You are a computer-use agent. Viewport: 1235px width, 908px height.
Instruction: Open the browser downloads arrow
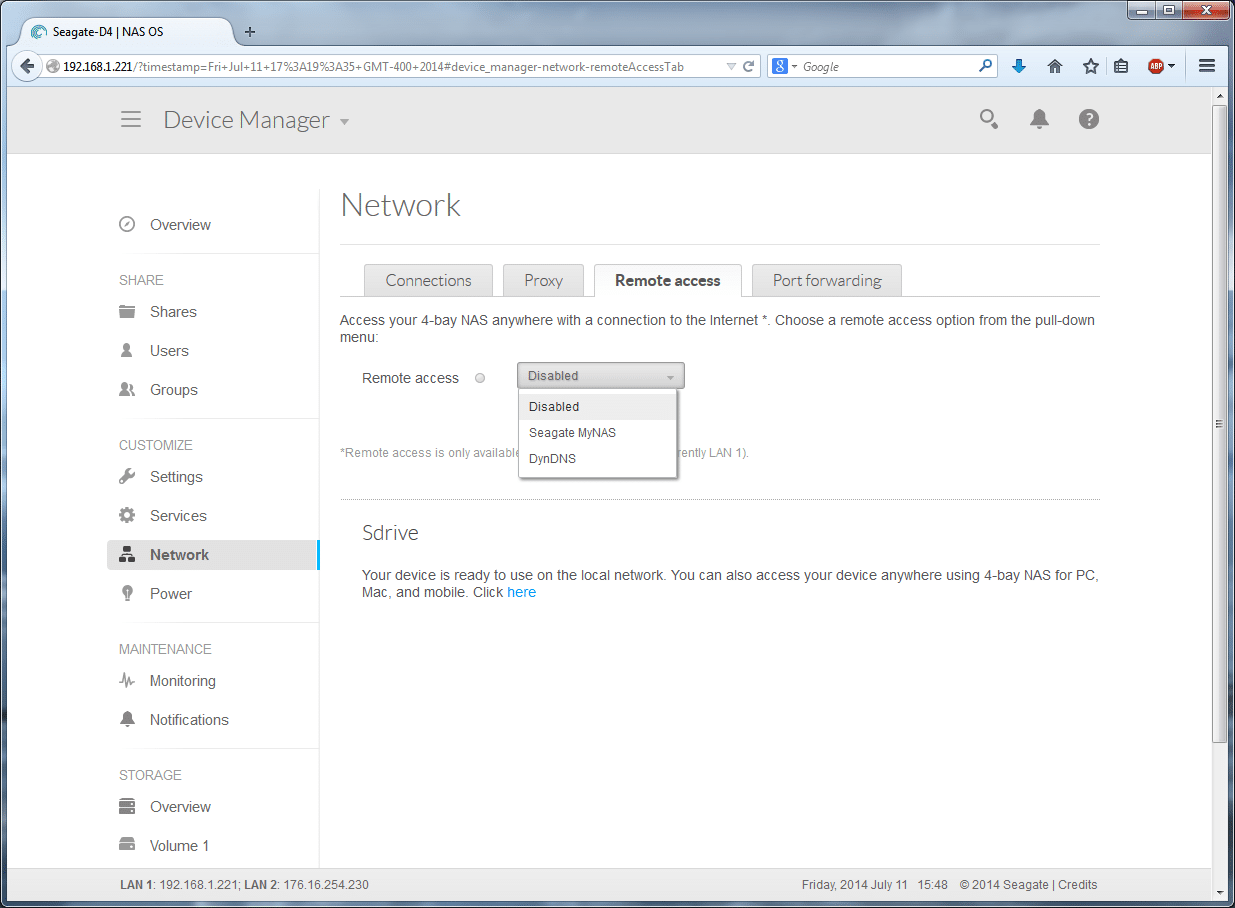click(1019, 67)
